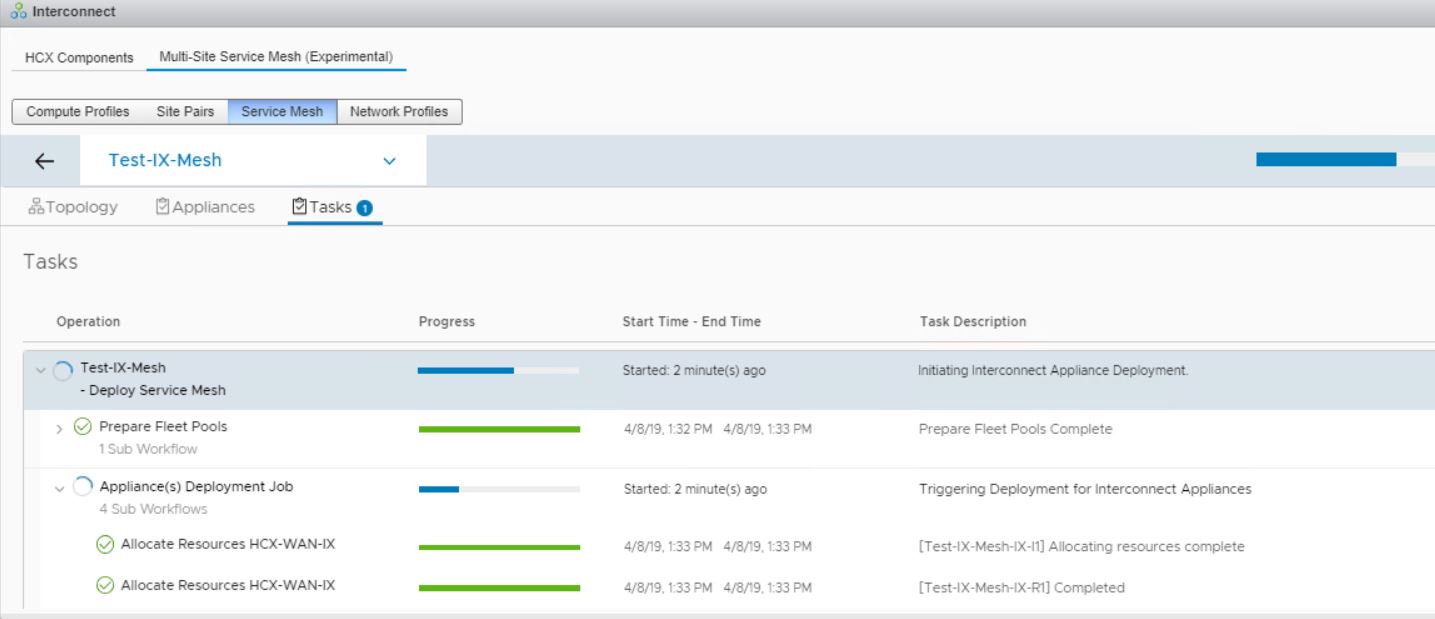Collapse the Appliance(s) Deployment Job row
1435x619 pixels.
59,489
